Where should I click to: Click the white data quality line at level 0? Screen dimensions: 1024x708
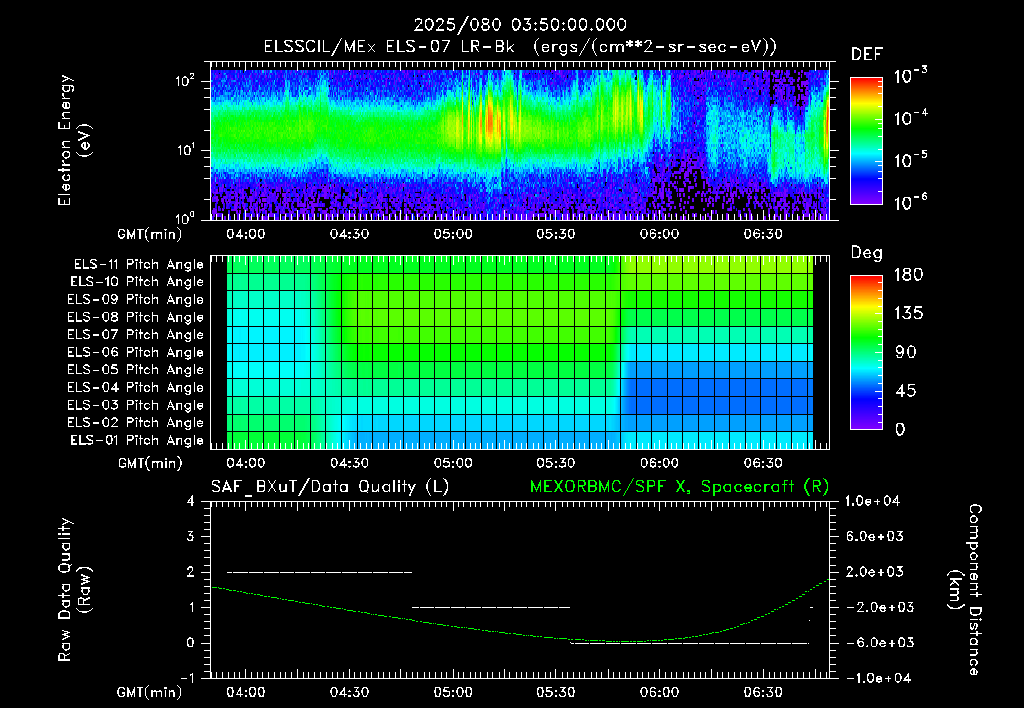[690, 643]
